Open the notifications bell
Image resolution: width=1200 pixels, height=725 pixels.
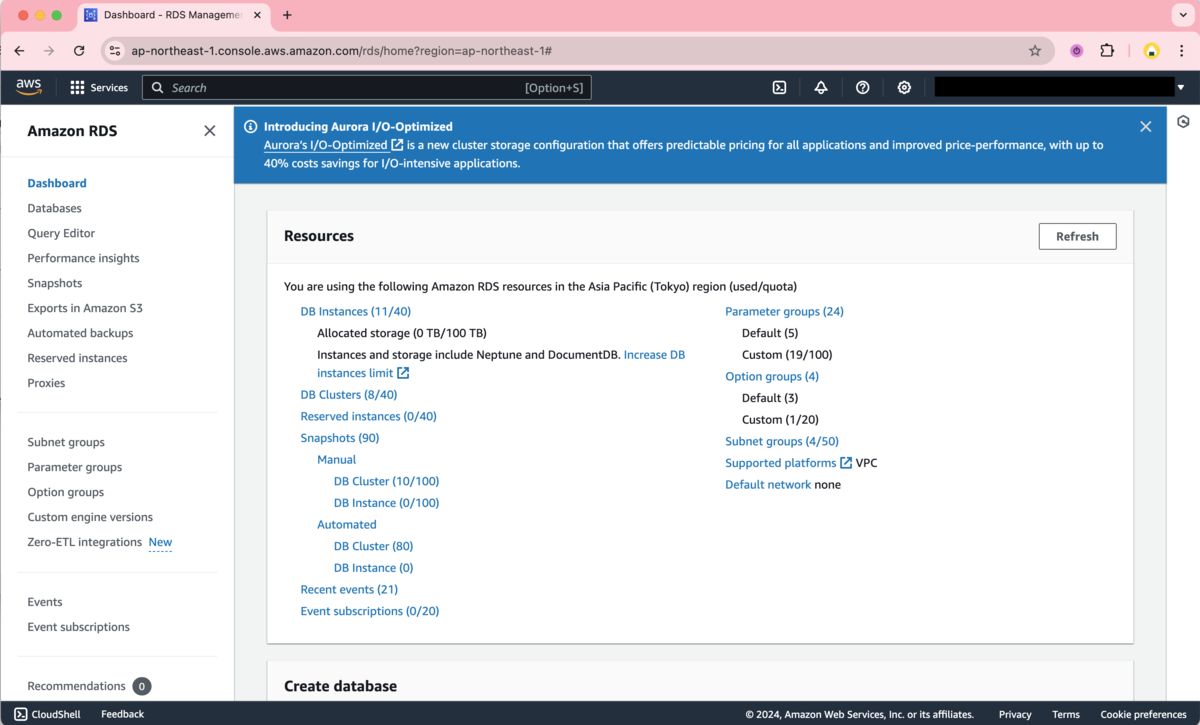(x=821, y=88)
